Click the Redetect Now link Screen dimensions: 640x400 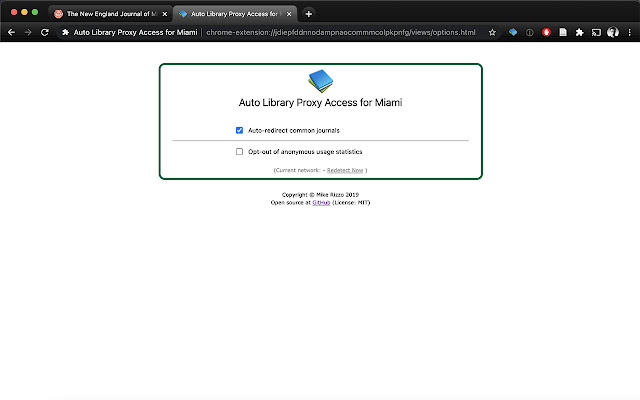click(x=345, y=170)
